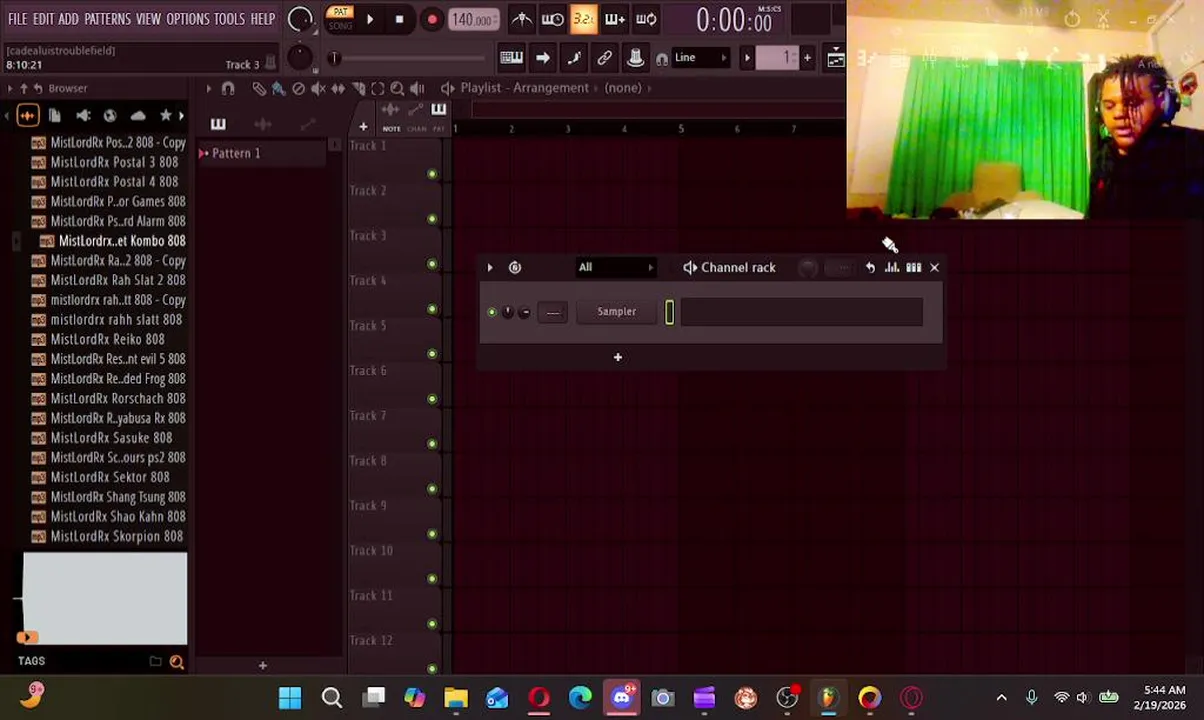The width and height of the screenshot is (1204, 720).
Task: Open the FILE menu
Action: 18,19
